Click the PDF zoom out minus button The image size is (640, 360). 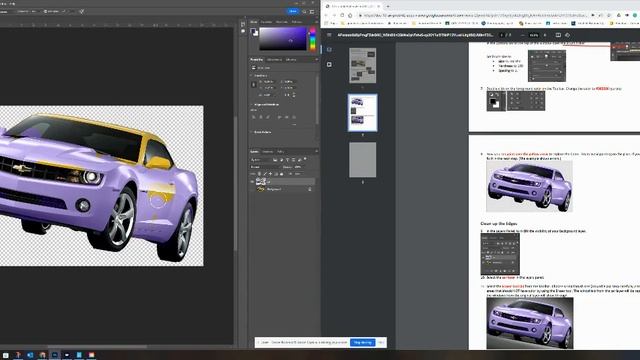point(523,35)
